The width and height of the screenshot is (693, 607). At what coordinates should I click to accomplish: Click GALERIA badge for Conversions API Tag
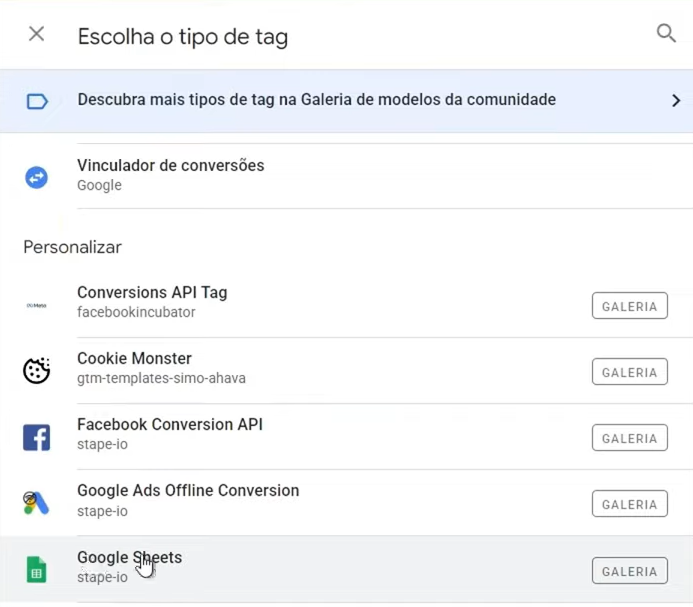(629, 306)
